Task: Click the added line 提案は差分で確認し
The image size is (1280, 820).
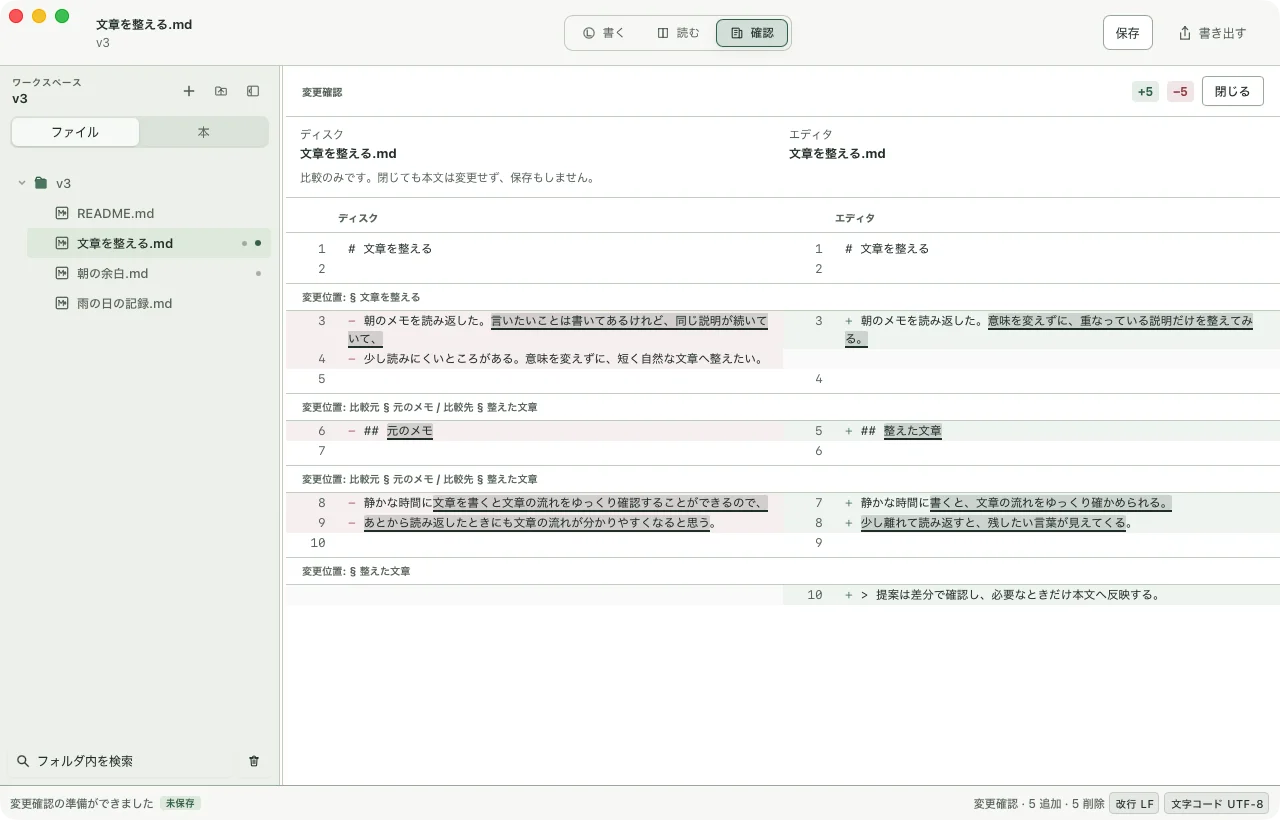Action: point(1031,595)
